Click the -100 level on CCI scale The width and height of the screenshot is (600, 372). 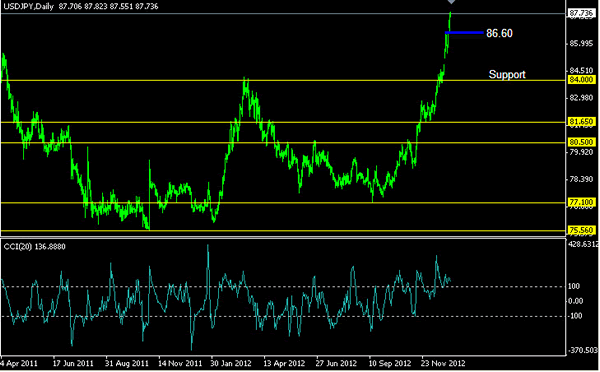[575, 316]
